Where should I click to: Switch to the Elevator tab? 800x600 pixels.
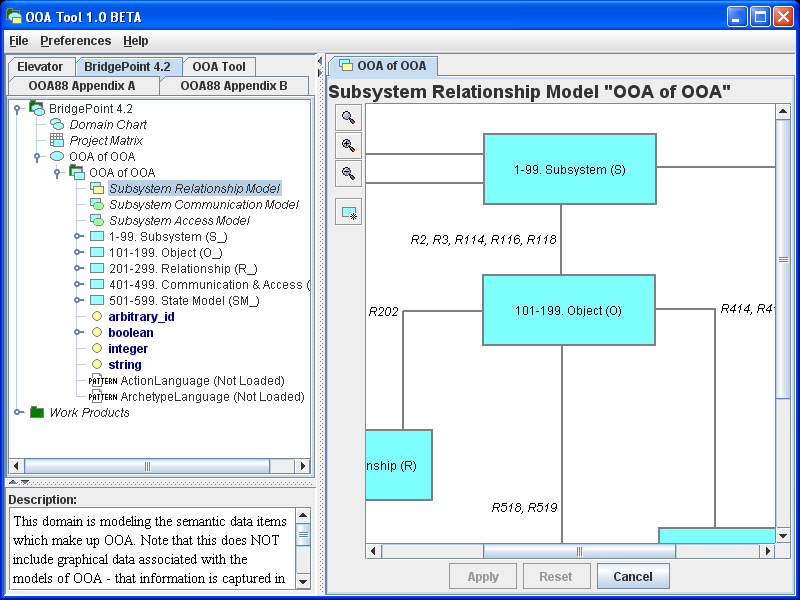(40, 66)
